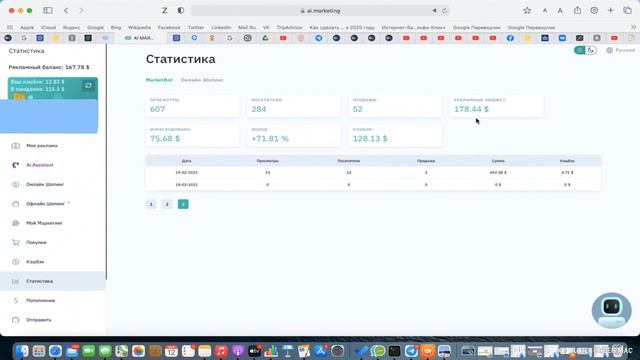Show more bookmarks with double chevron
The width and height of the screenshot is (640, 360).
[633, 27]
